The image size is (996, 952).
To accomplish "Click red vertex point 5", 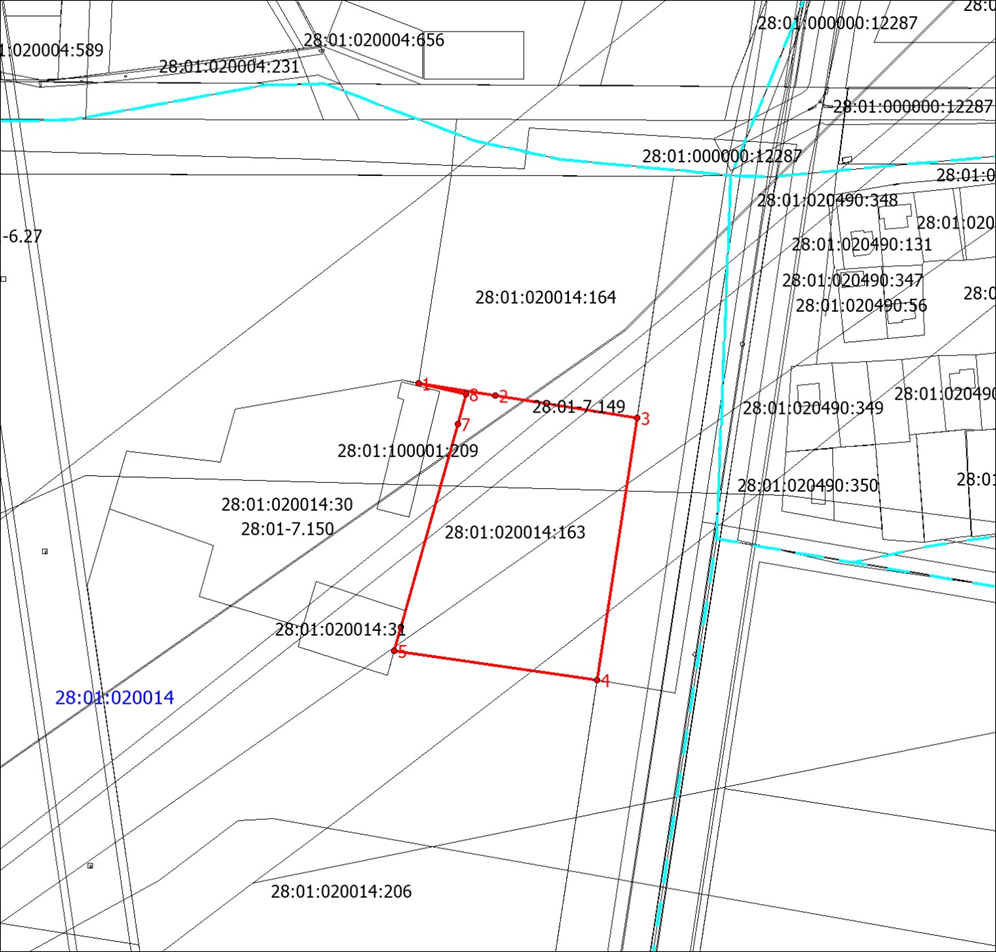I will 394,651.
